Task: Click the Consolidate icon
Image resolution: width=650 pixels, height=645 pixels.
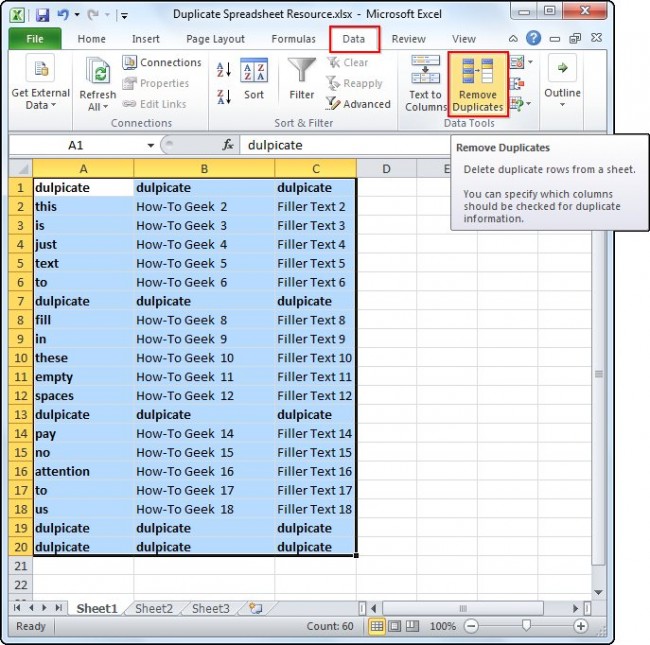Action: coord(517,84)
